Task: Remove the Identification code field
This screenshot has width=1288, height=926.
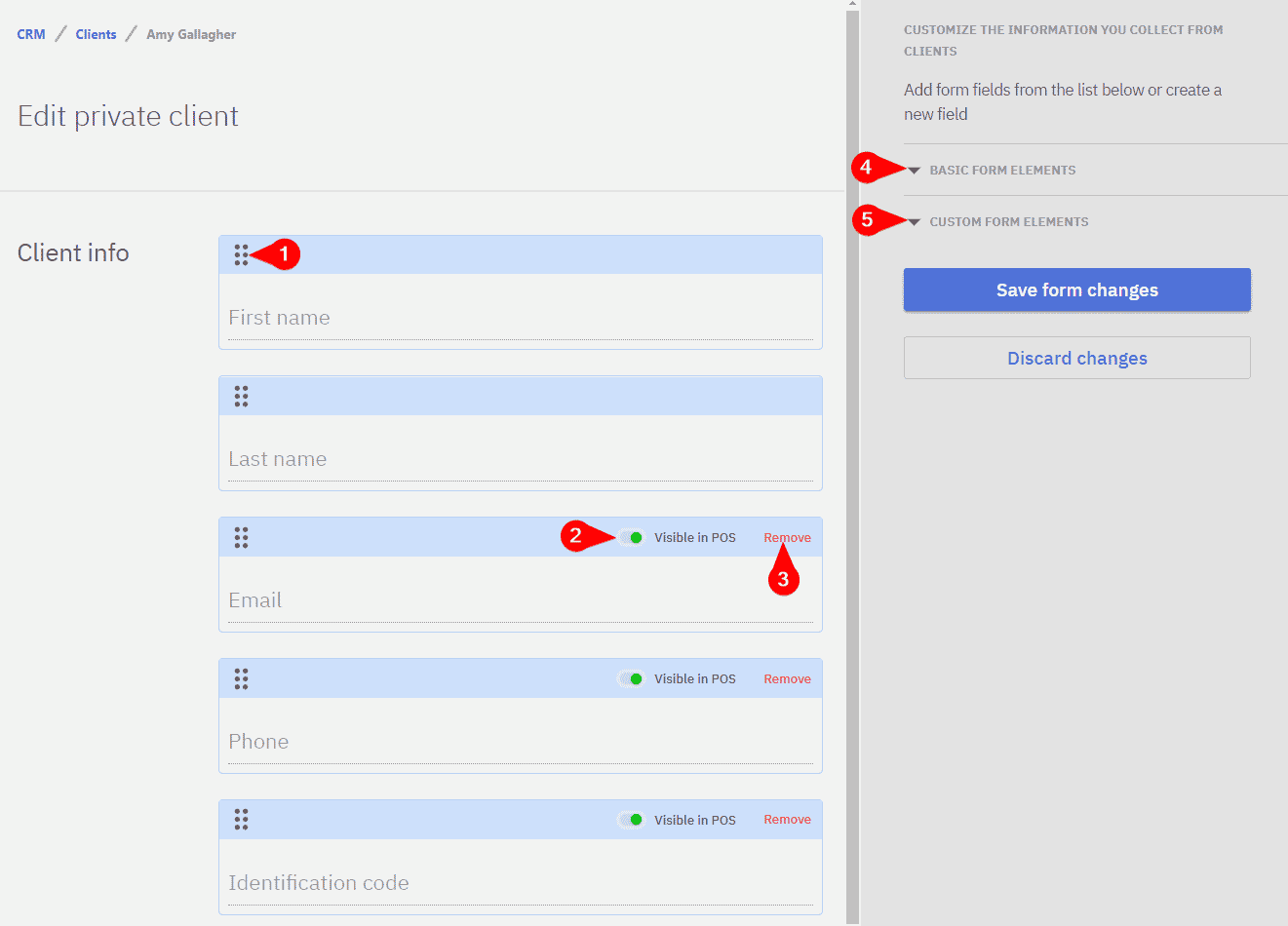Action: (x=787, y=820)
